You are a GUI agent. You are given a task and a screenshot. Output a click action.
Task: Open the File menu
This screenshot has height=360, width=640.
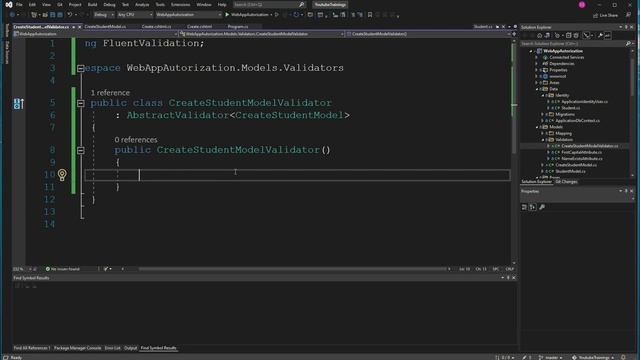[19, 4]
